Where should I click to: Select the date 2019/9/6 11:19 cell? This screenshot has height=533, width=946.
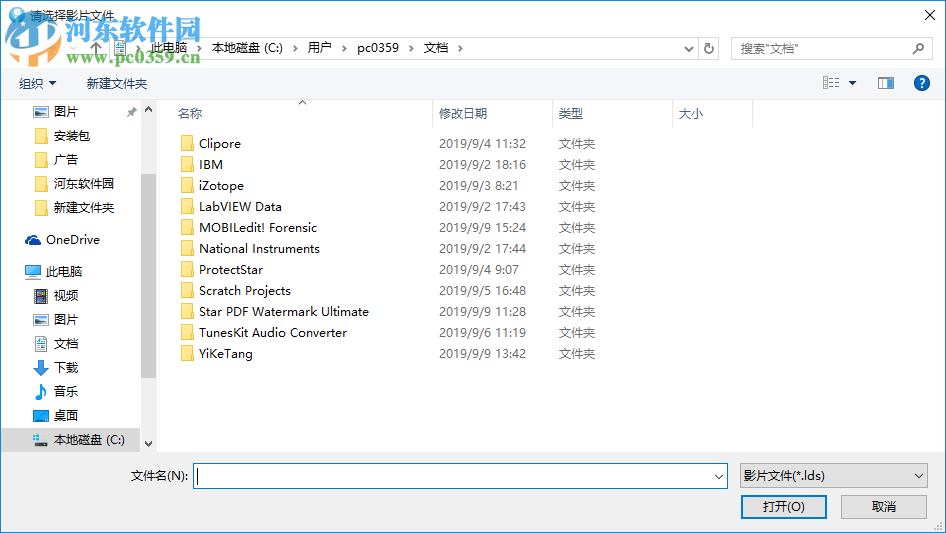482,333
